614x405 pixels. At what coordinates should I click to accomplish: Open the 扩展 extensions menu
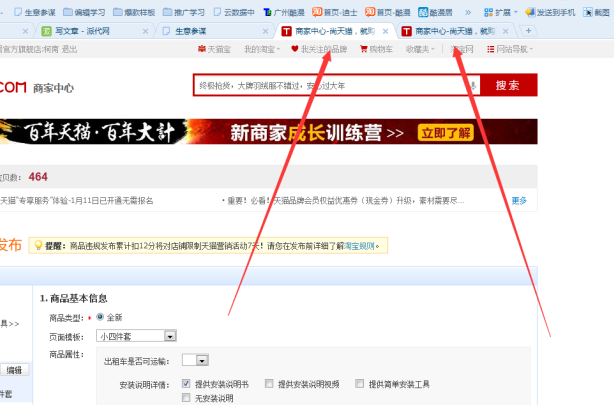tap(500, 13)
